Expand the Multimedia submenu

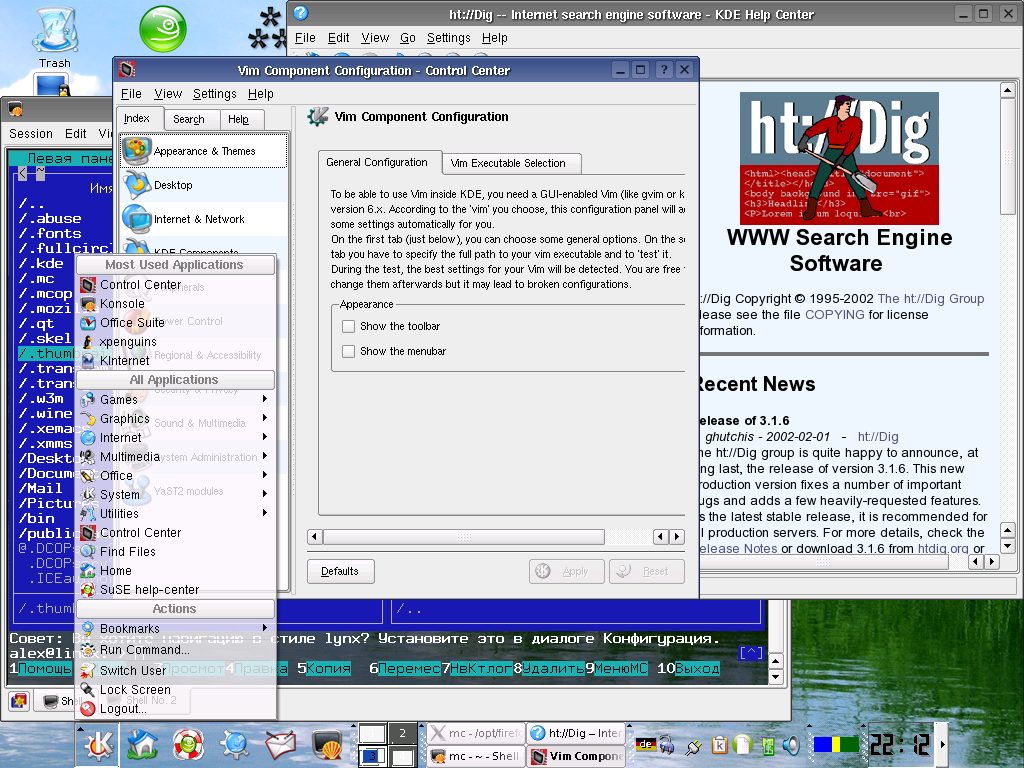[176, 456]
